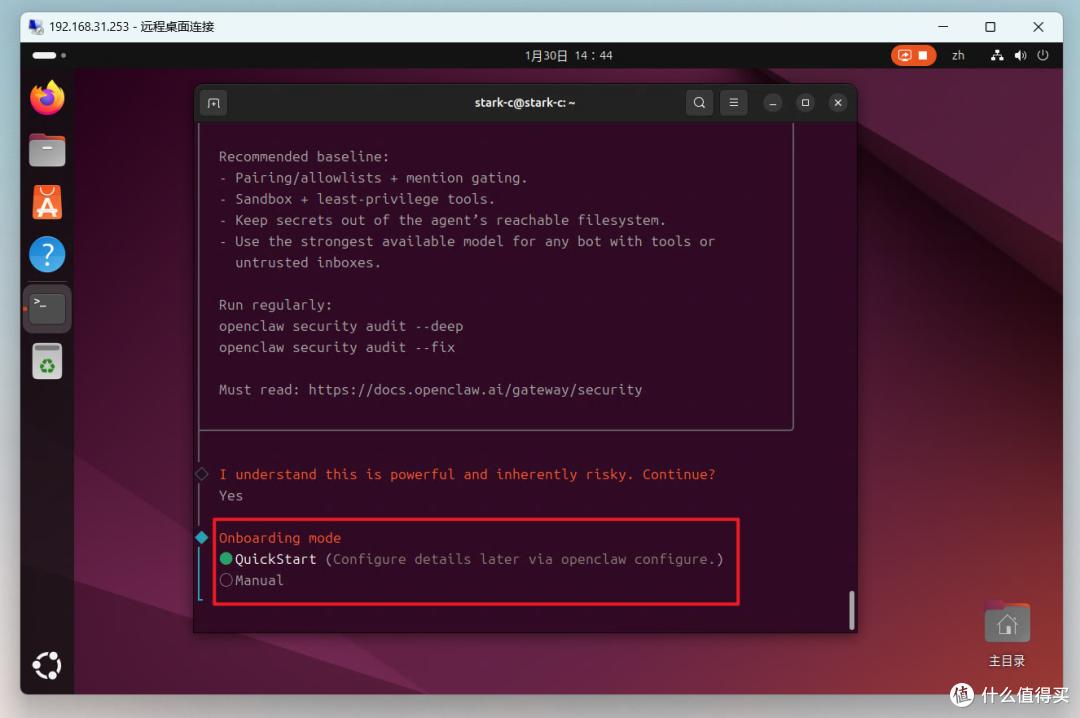The width and height of the screenshot is (1080, 718).
Task: Open the Help icon in dock
Action: click(x=47, y=254)
